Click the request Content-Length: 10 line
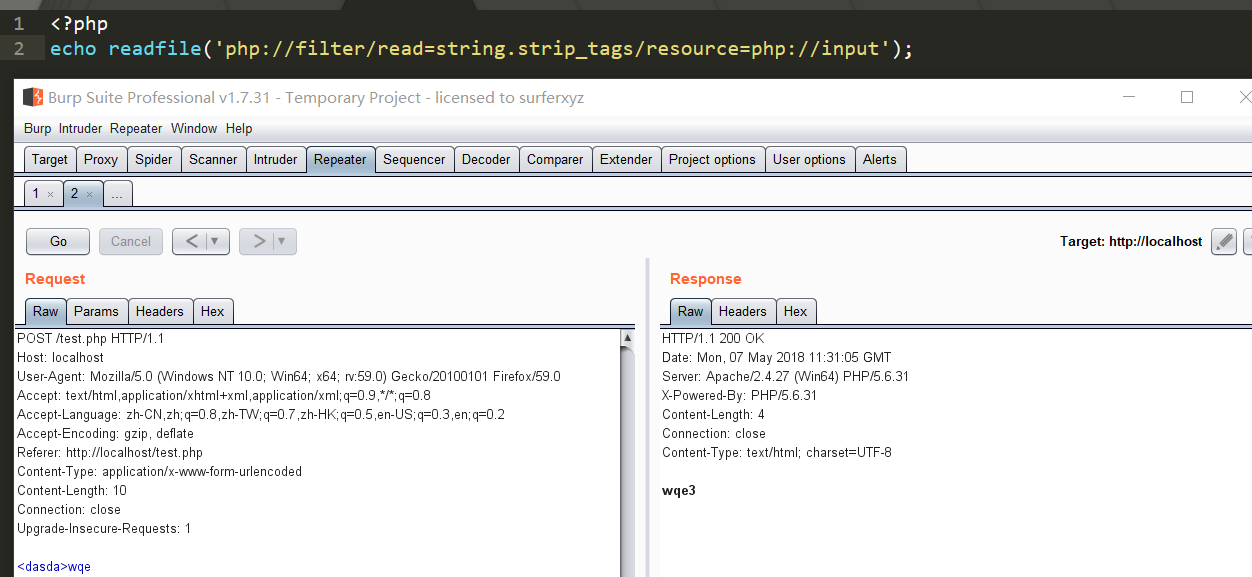The height and width of the screenshot is (577, 1252). click(72, 491)
